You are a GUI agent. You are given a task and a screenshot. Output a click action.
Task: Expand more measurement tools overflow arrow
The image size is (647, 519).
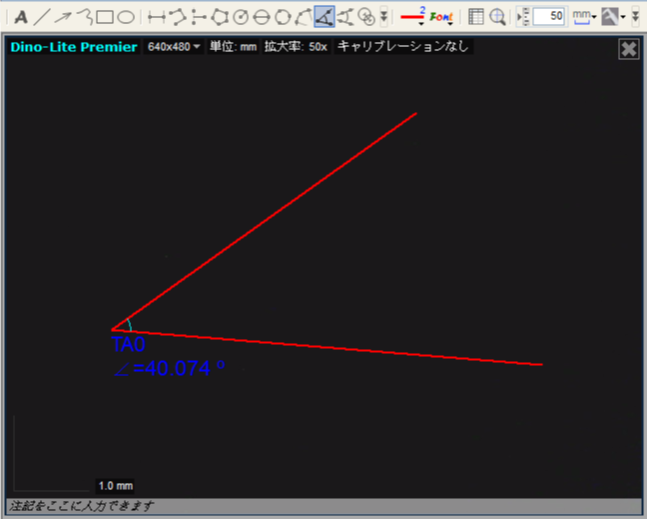click(x=384, y=17)
